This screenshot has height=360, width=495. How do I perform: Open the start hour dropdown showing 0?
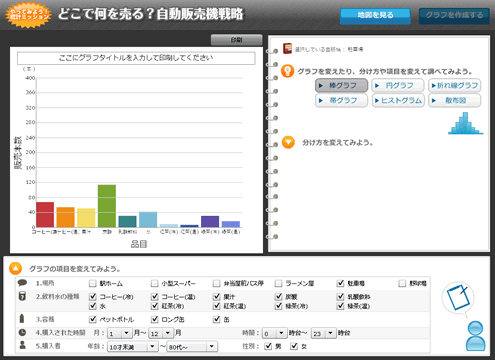pos(274,333)
